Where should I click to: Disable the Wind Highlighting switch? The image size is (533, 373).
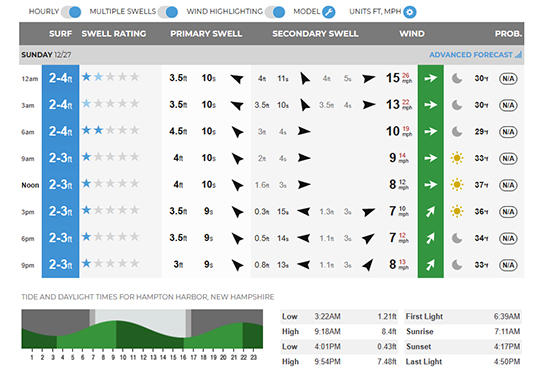click(x=275, y=12)
